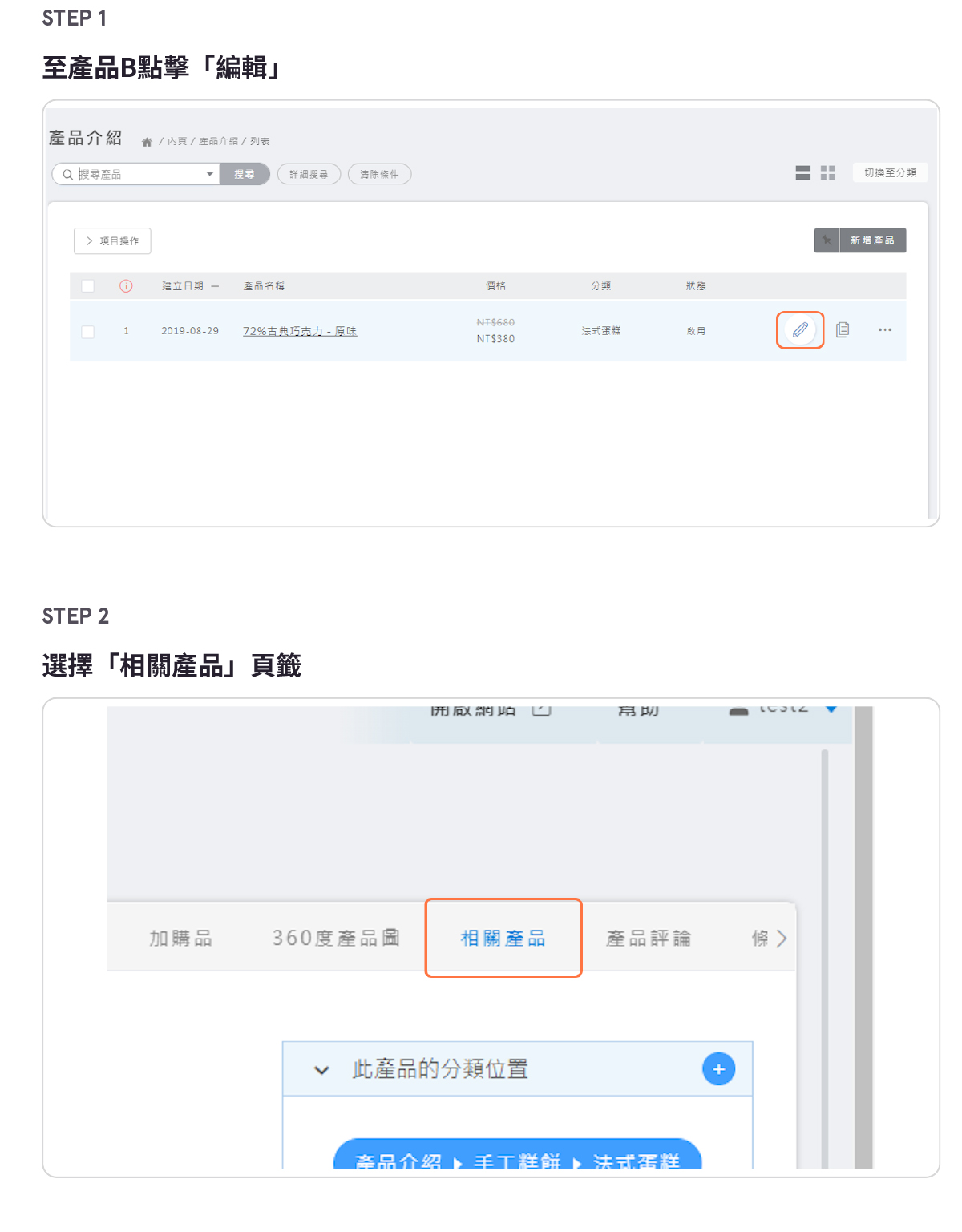
Task: Expand the 項目操作 actions menu
Action: (x=112, y=241)
